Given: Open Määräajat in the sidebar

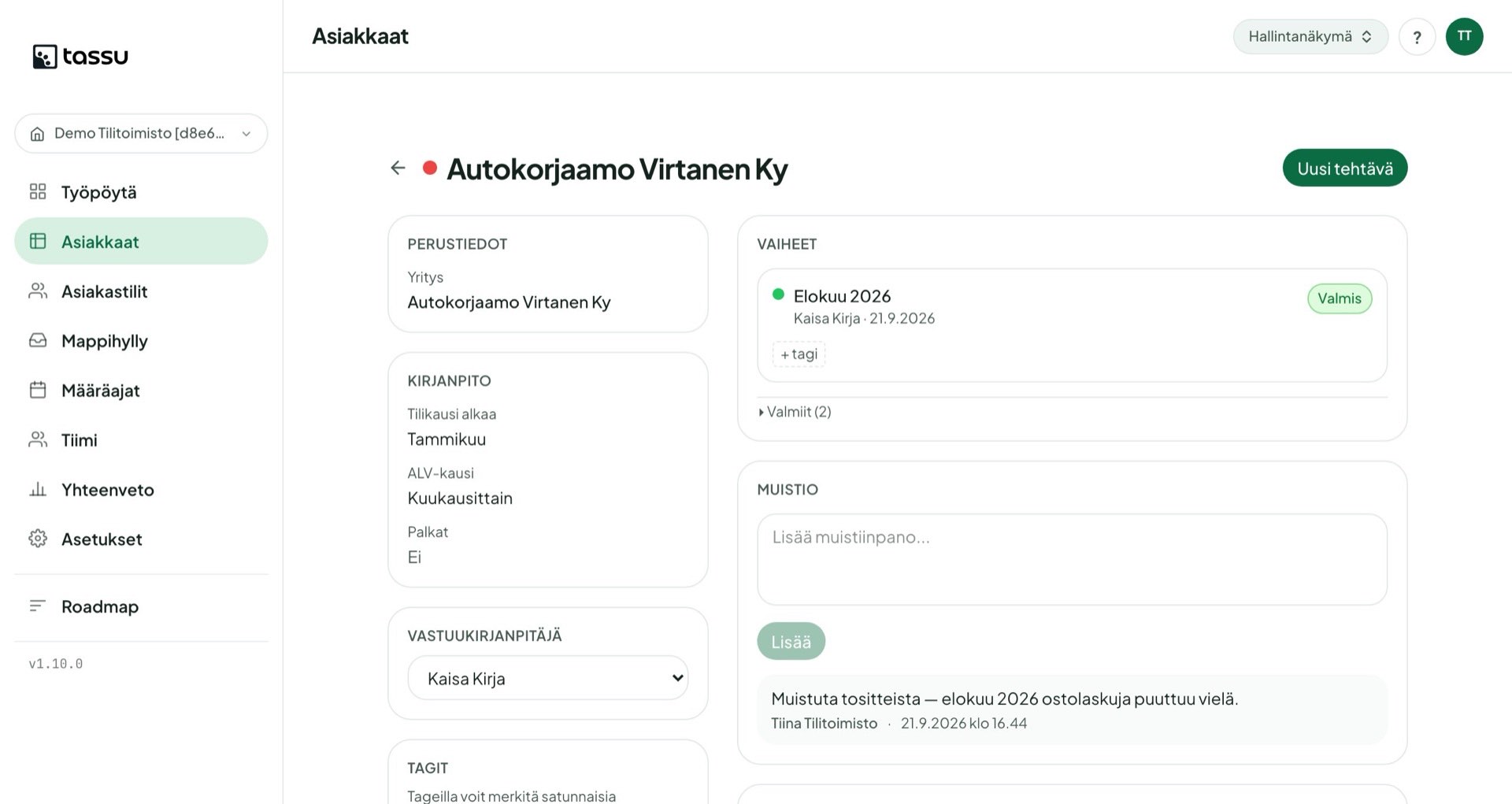Looking at the screenshot, I should (x=141, y=391).
